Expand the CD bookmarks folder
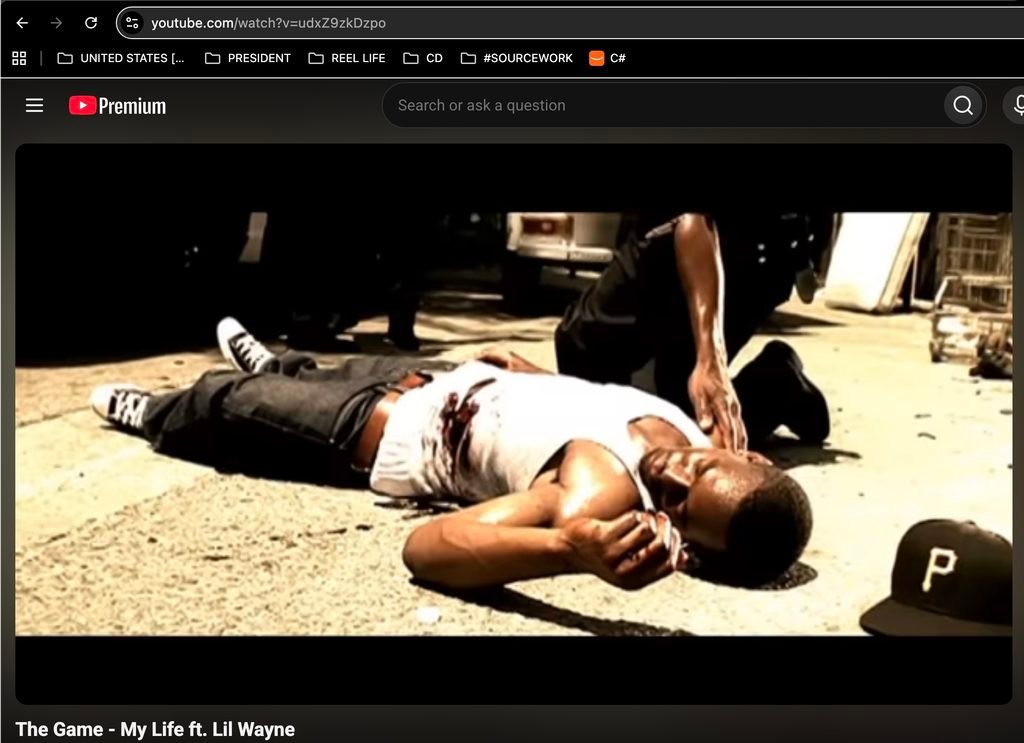The height and width of the screenshot is (743, 1024). click(423, 58)
